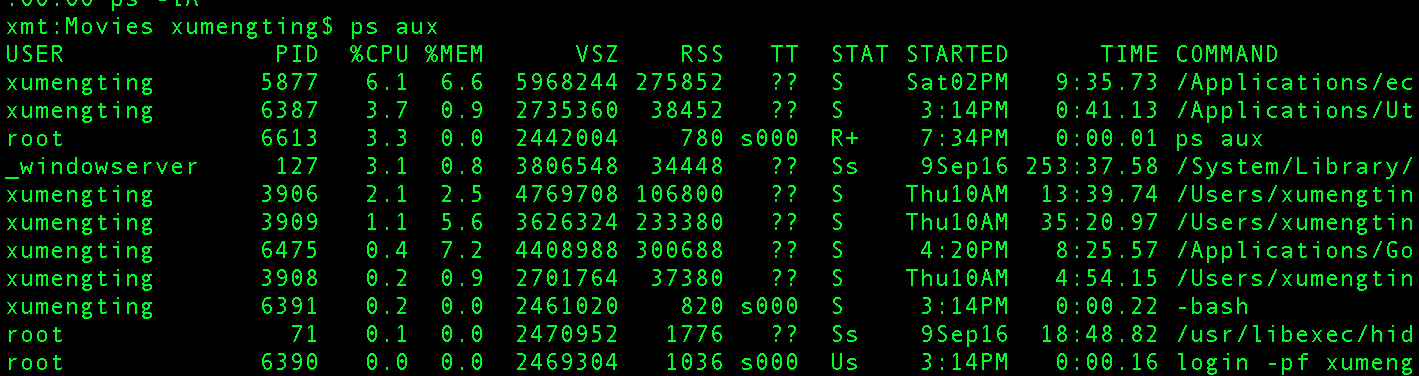Click the PID column header
Image resolution: width=1419 pixels, height=376 pixels.
pos(297,54)
